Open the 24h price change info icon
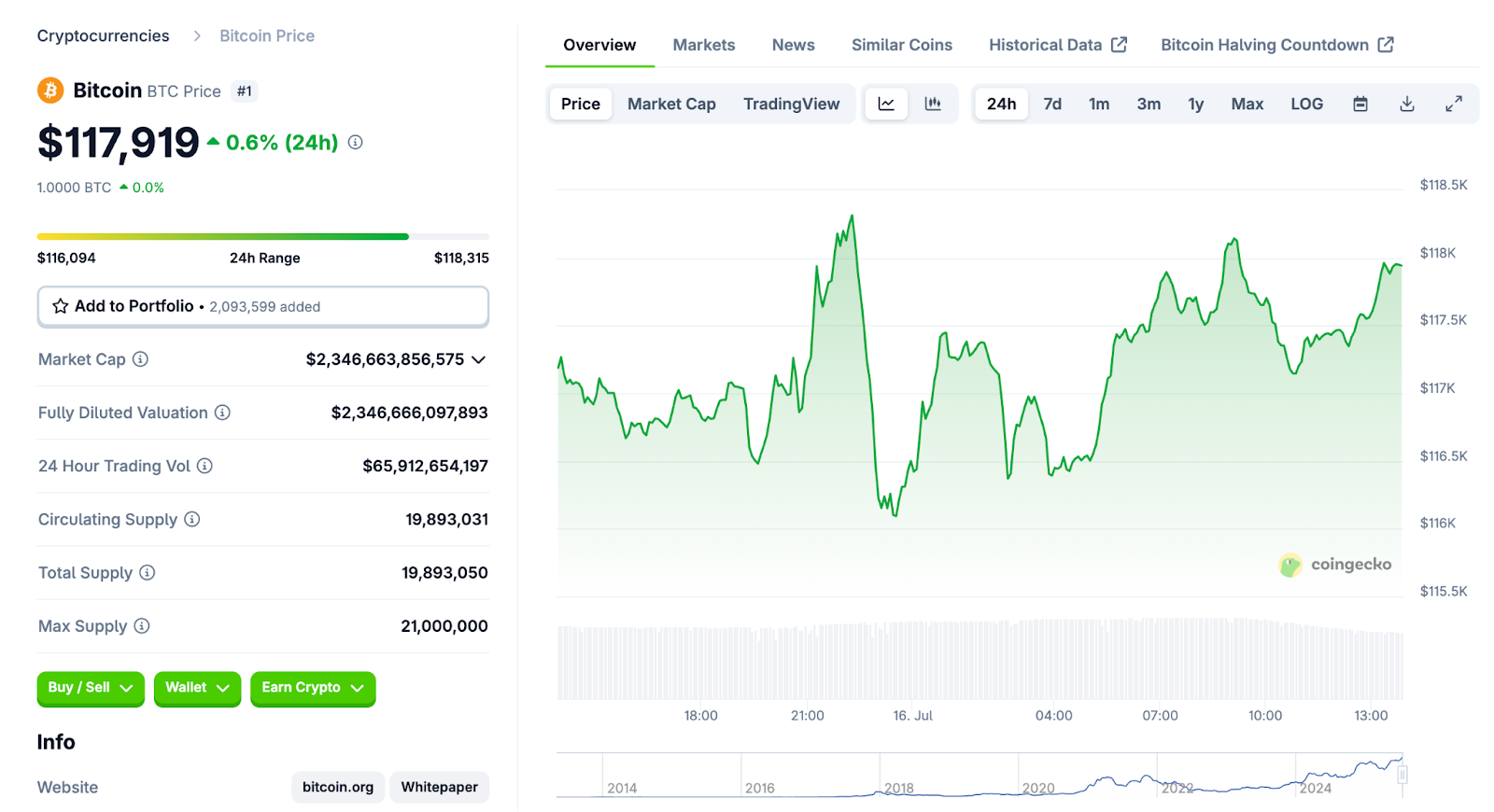Viewport: 1494px width, 812px height. (356, 142)
